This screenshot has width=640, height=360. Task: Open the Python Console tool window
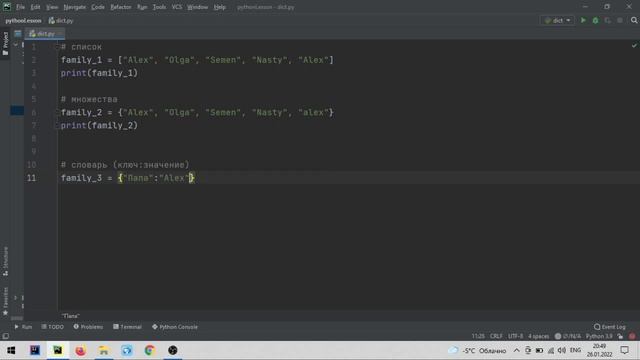tap(175, 327)
